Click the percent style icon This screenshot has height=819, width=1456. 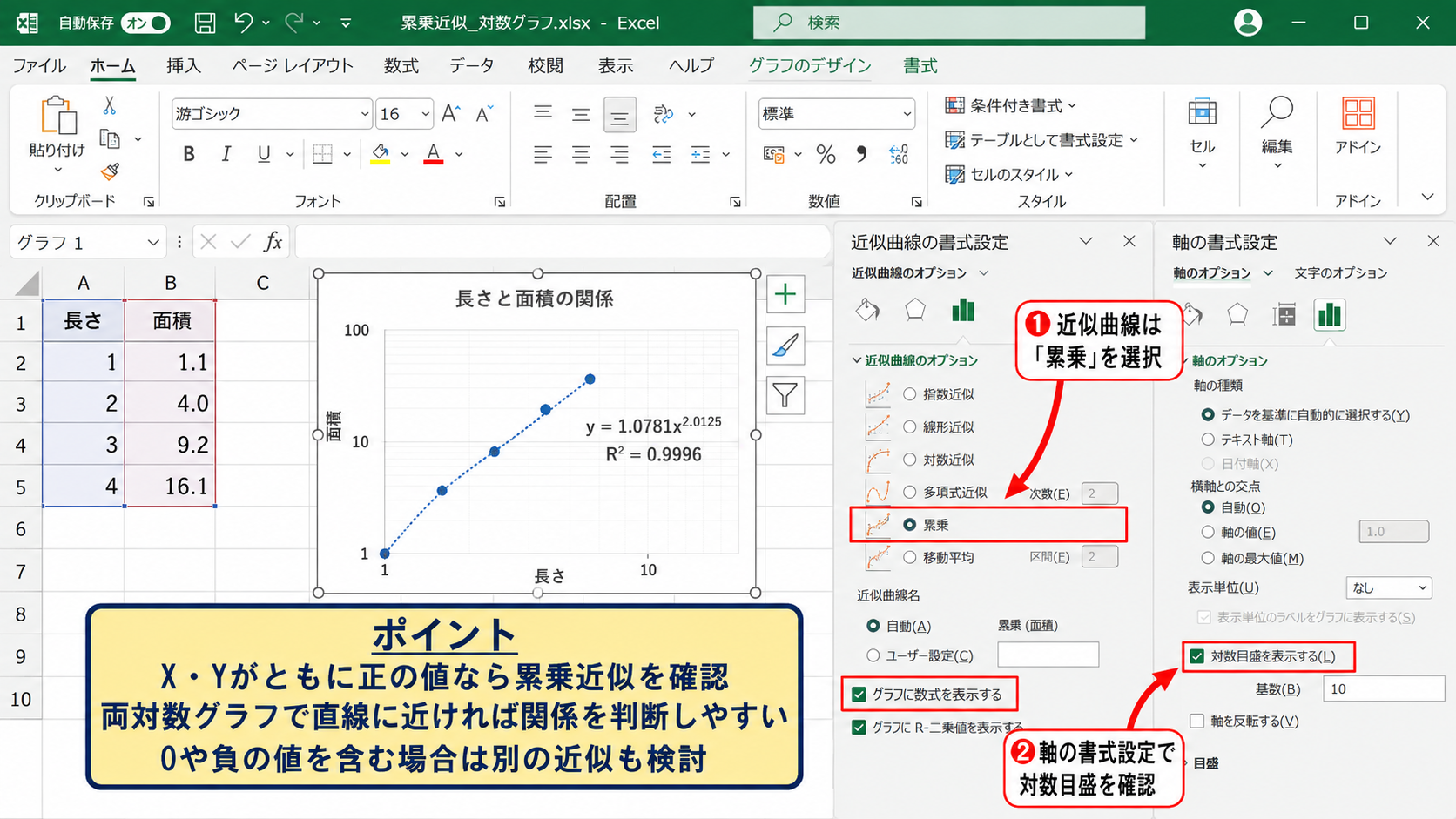coord(826,155)
